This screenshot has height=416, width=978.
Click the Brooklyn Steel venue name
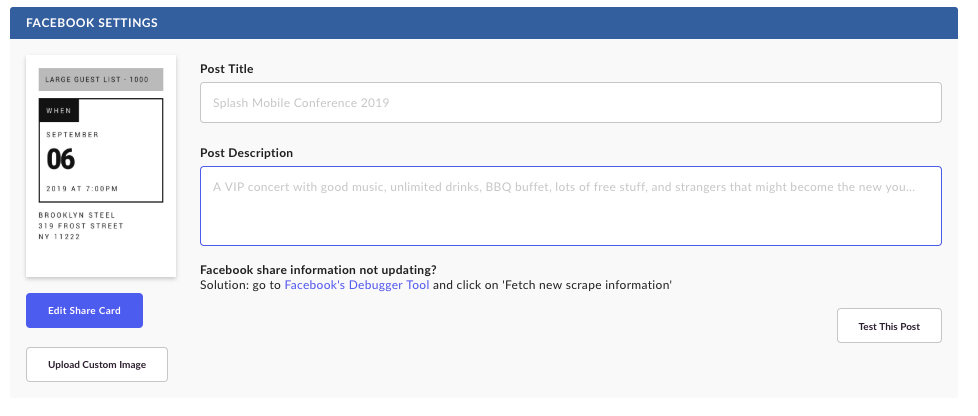point(77,215)
